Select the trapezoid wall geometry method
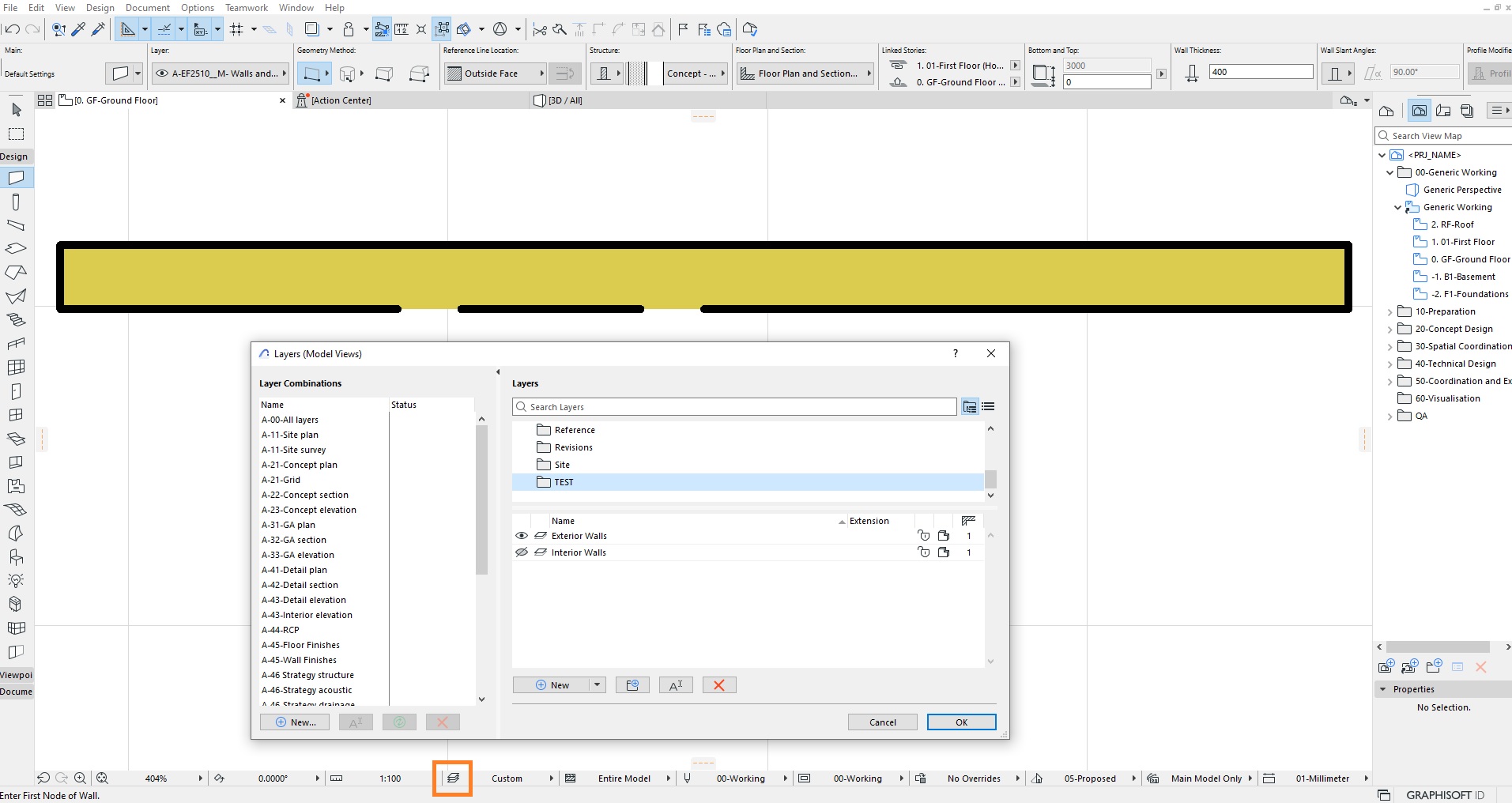 tap(384, 74)
